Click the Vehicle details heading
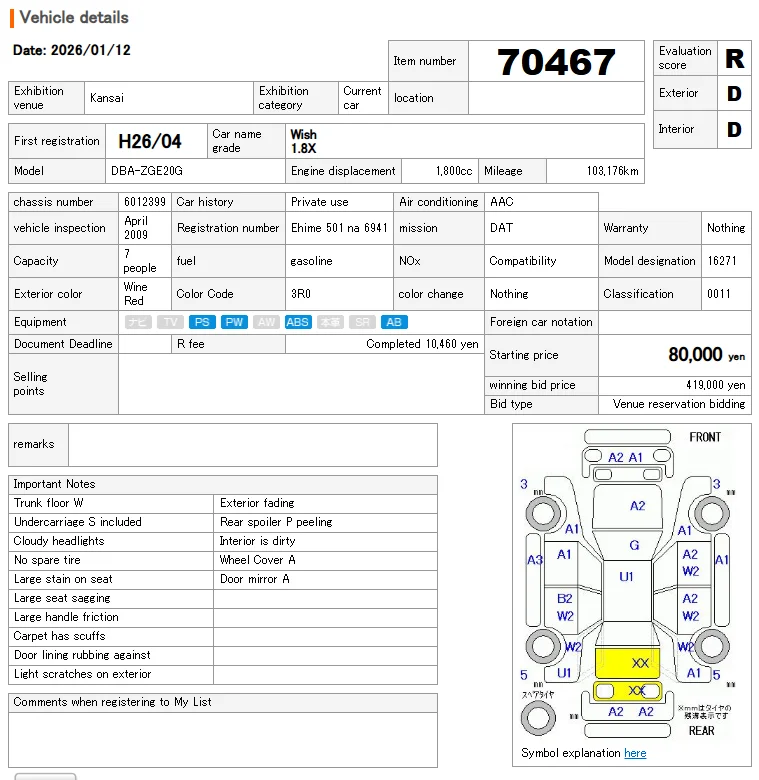Viewport: 759px width, 780px height. 74,17
